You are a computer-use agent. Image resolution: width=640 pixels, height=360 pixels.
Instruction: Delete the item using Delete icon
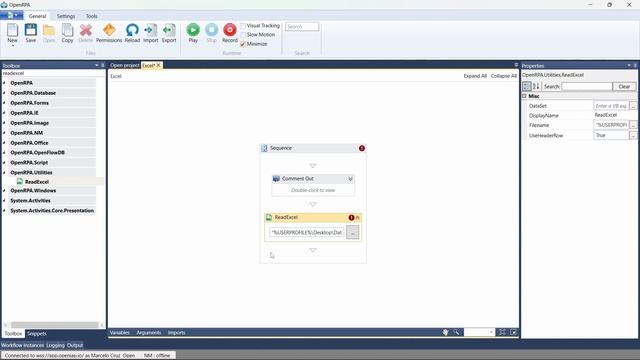(86, 33)
